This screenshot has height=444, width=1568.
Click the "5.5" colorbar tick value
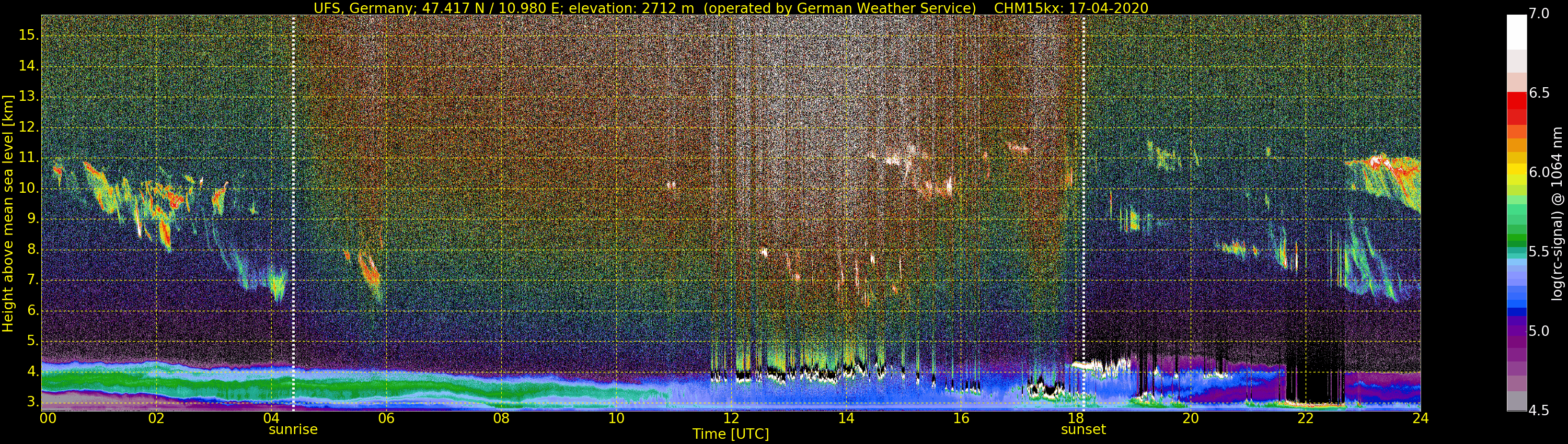point(1539,252)
